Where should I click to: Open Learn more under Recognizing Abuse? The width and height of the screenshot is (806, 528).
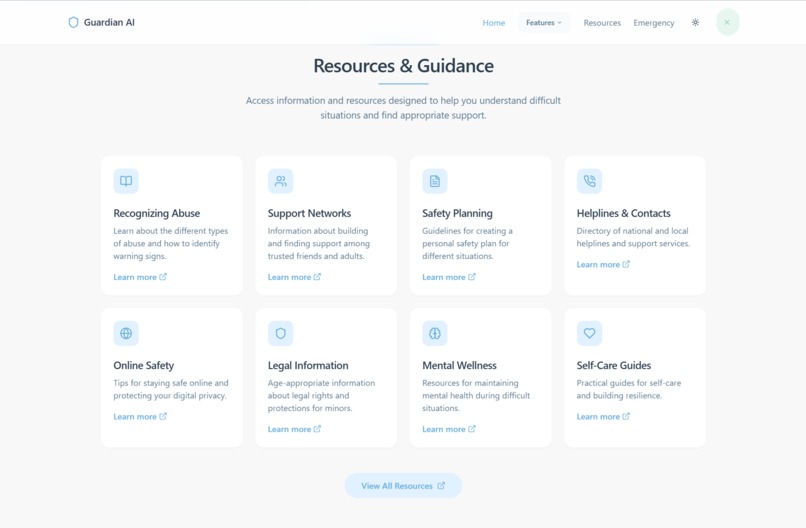140,277
